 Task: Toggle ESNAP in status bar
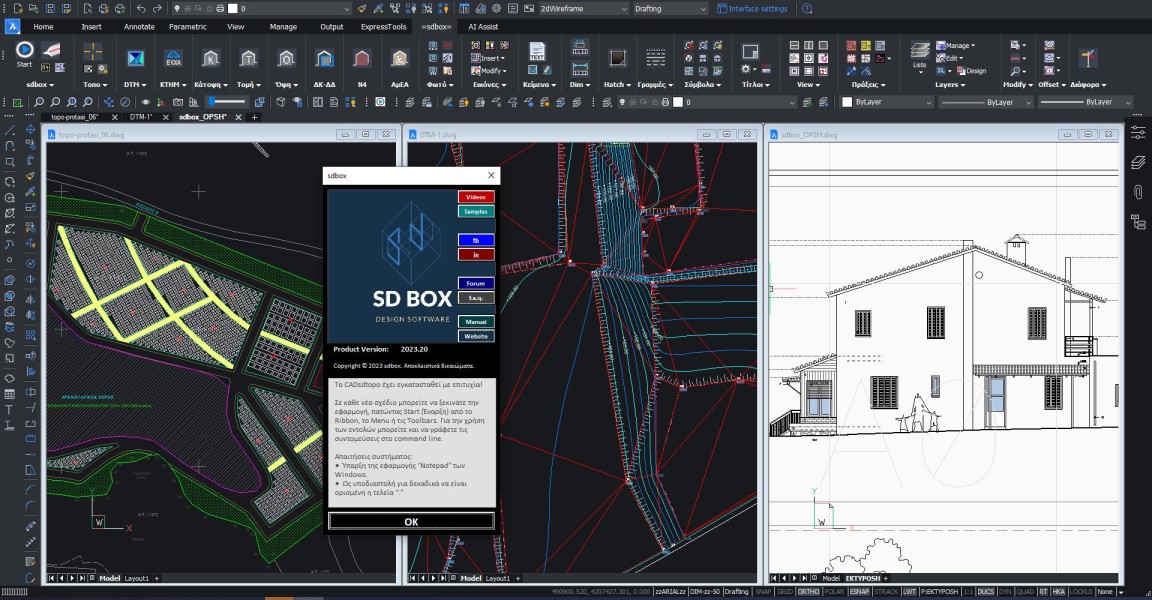(859, 591)
